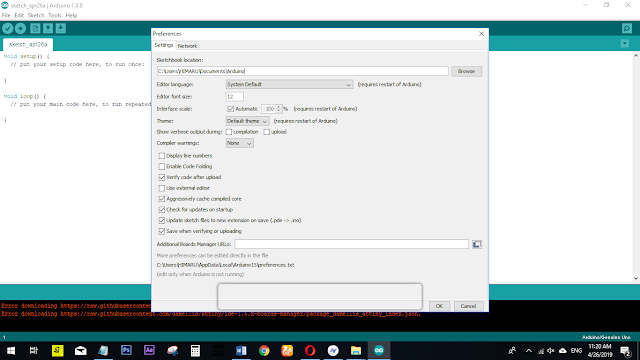Create a new sketch with New icon
Image resolution: width=640 pixels, height=360 pixels.
[35, 28]
